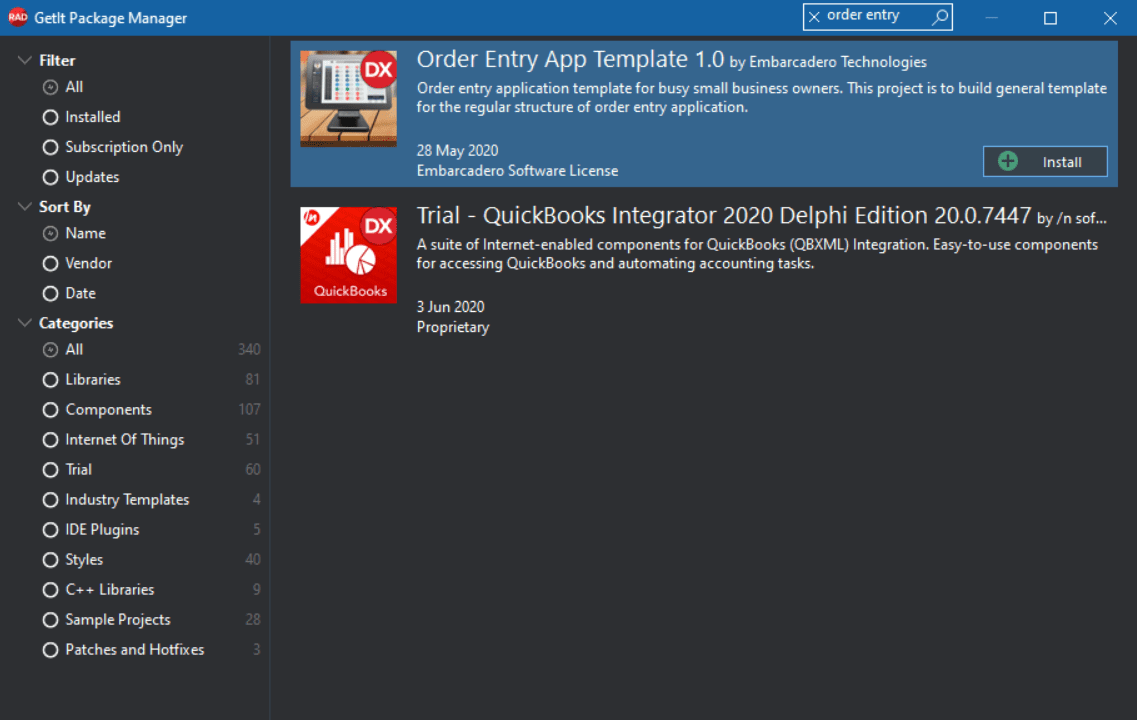
Task: Choose the Trial category
Action: click(67, 470)
